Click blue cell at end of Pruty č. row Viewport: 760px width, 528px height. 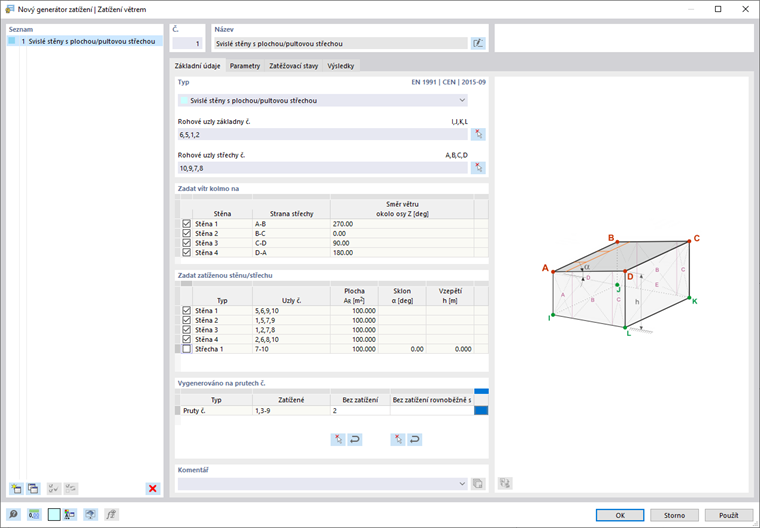(x=481, y=410)
